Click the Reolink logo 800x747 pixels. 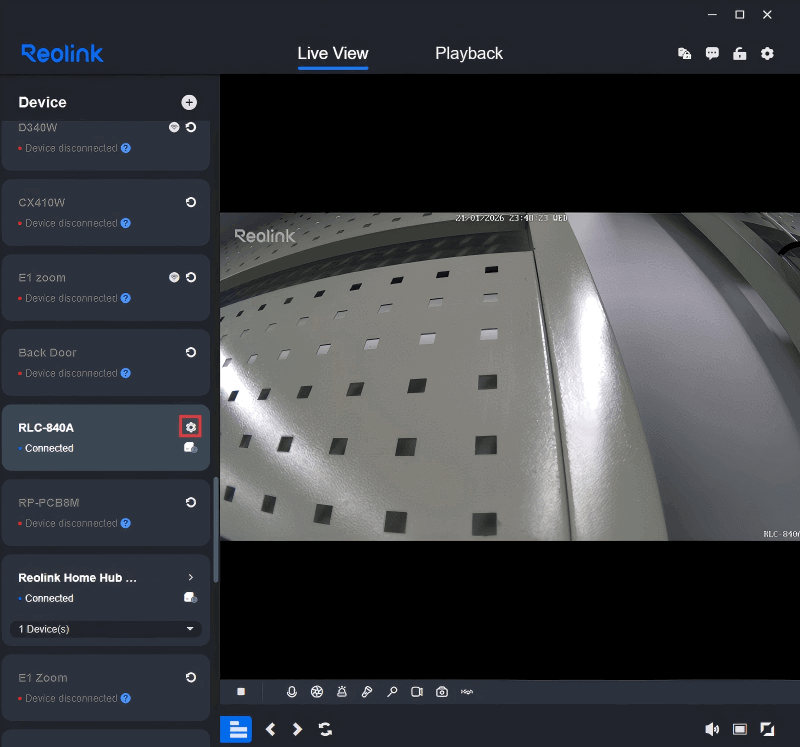62,54
